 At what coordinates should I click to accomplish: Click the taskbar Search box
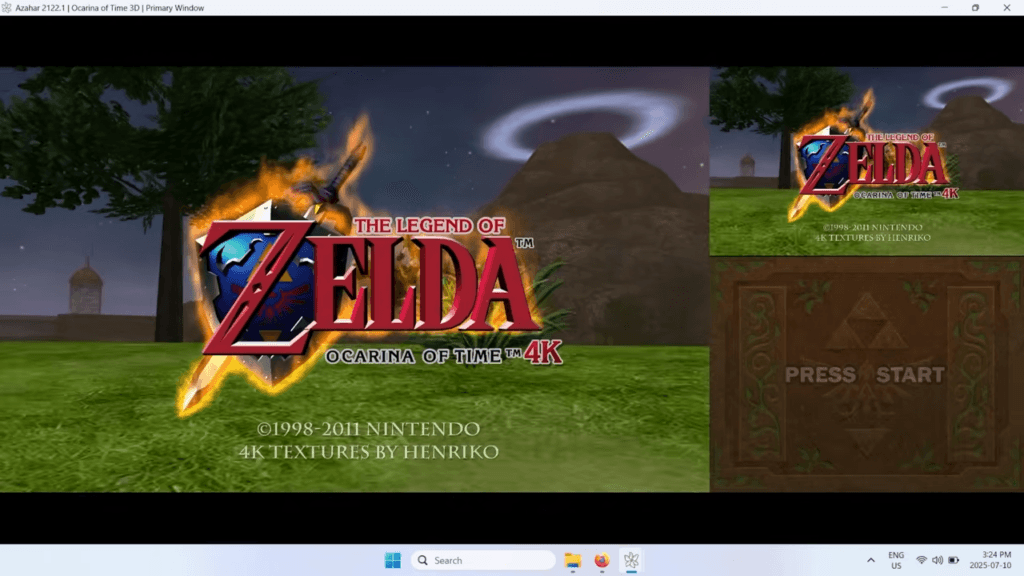point(483,560)
